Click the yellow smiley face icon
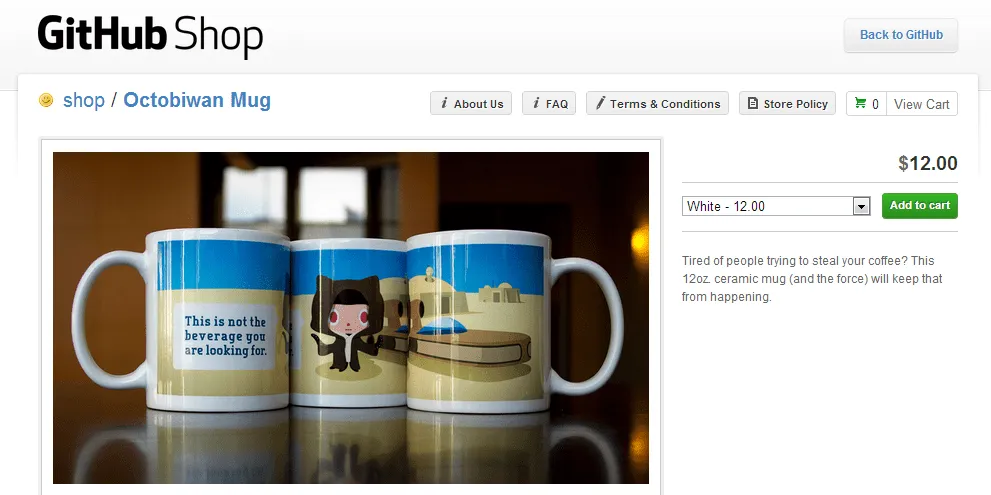This screenshot has height=495, width=991. (46, 100)
